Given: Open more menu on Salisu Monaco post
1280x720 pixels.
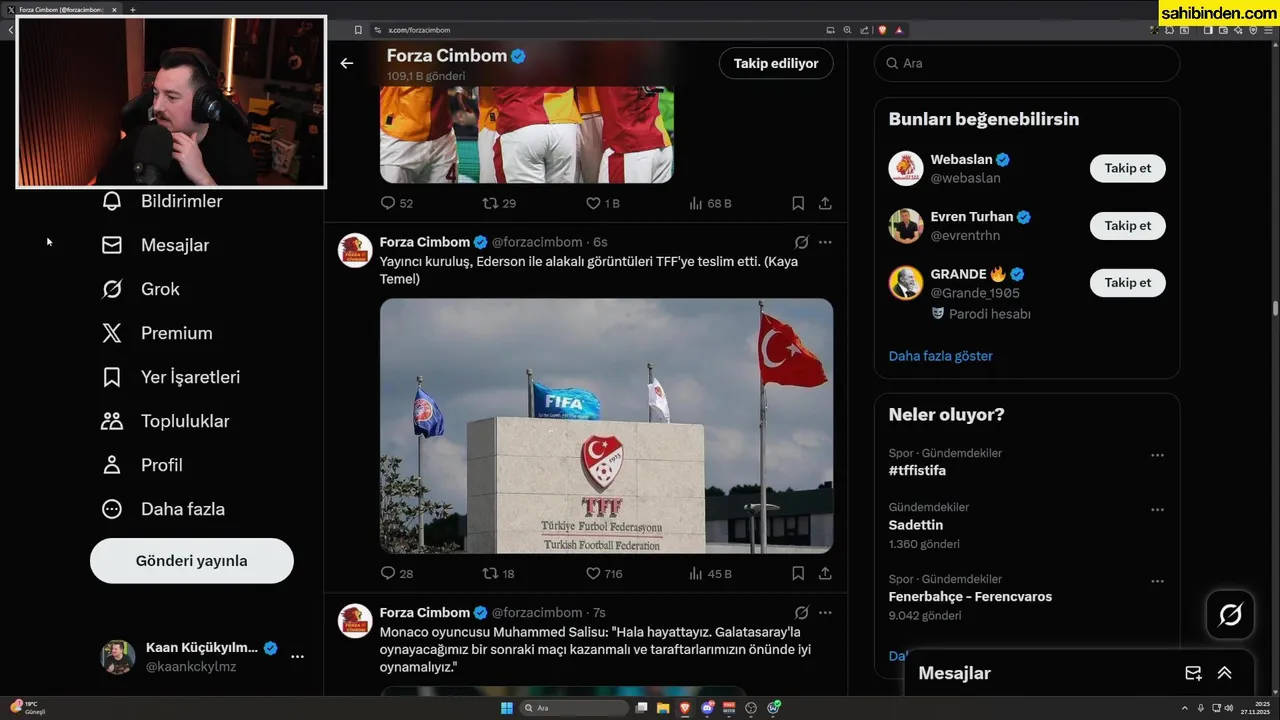Looking at the screenshot, I should click(x=825, y=612).
